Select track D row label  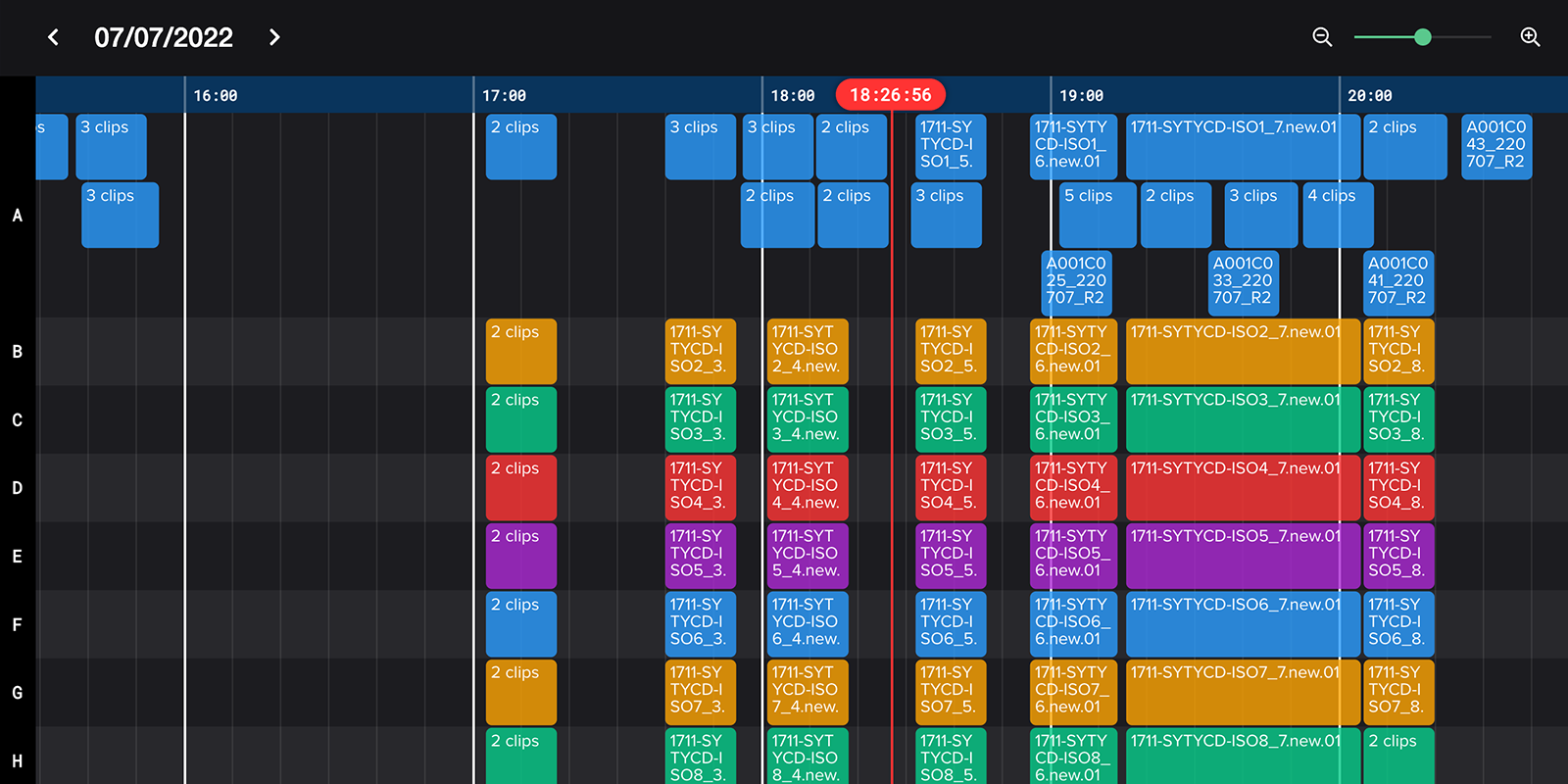tap(17, 488)
